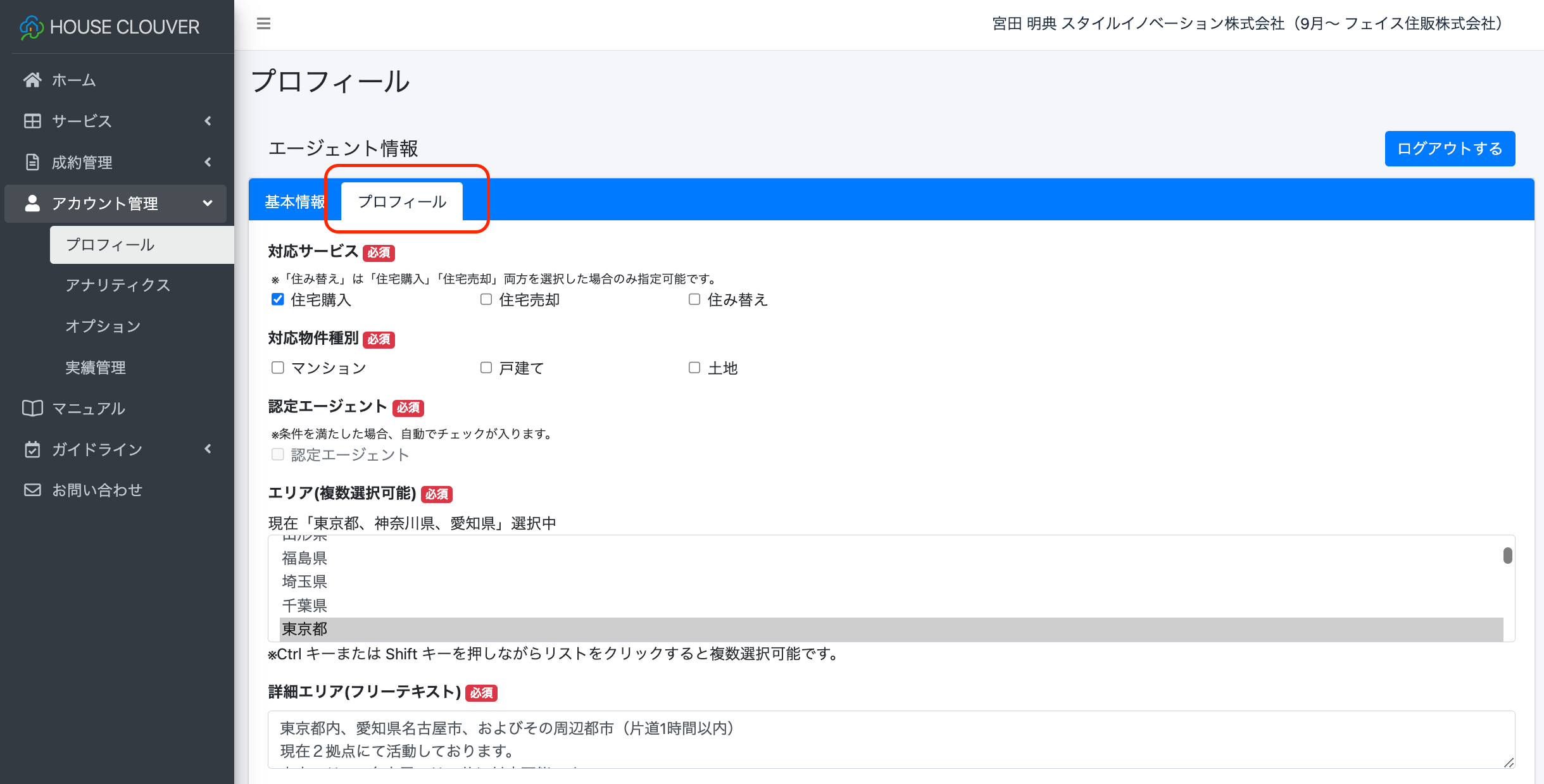Expand the サービス menu chevron
This screenshot has width=1544, height=784.
click(x=208, y=121)
